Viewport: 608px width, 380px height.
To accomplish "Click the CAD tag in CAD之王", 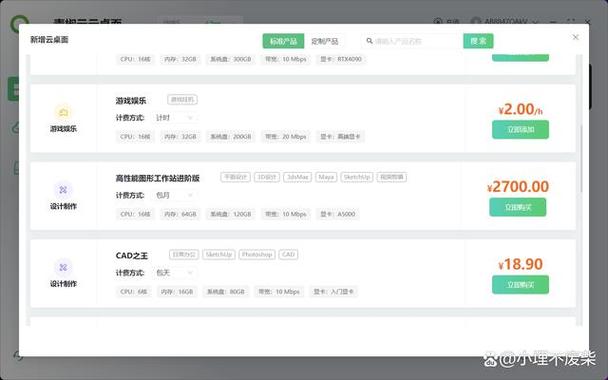I will pyautogui.click(x=288, y=255).
